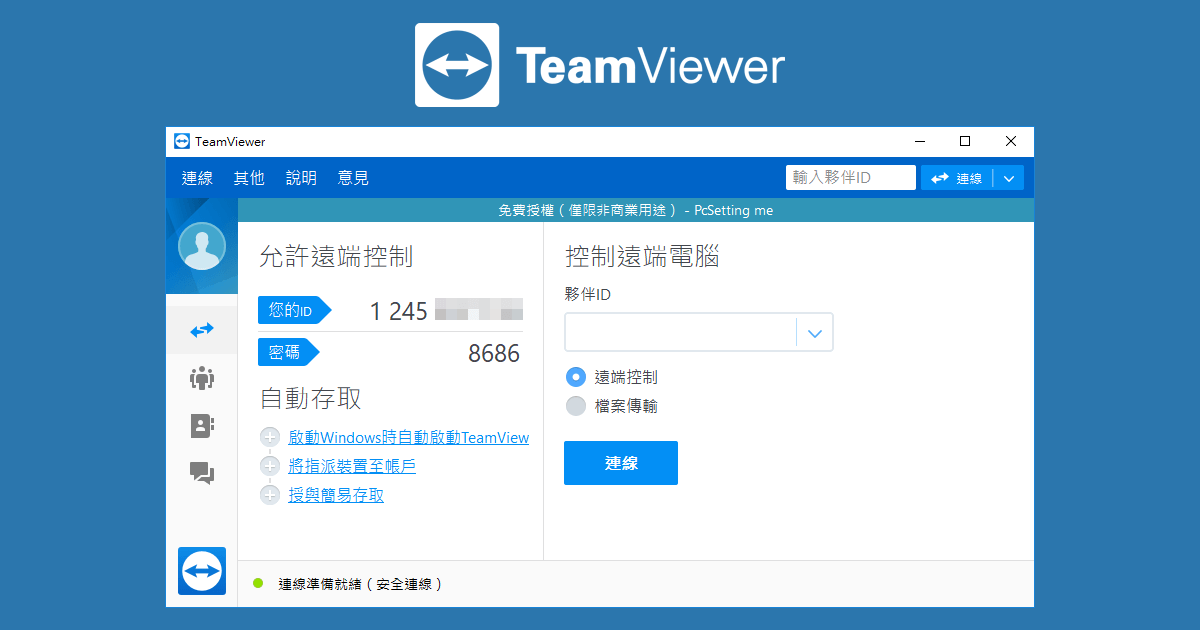
Task: Click the TeamViewer icon in the title bar
Action: tap(182, 142)
